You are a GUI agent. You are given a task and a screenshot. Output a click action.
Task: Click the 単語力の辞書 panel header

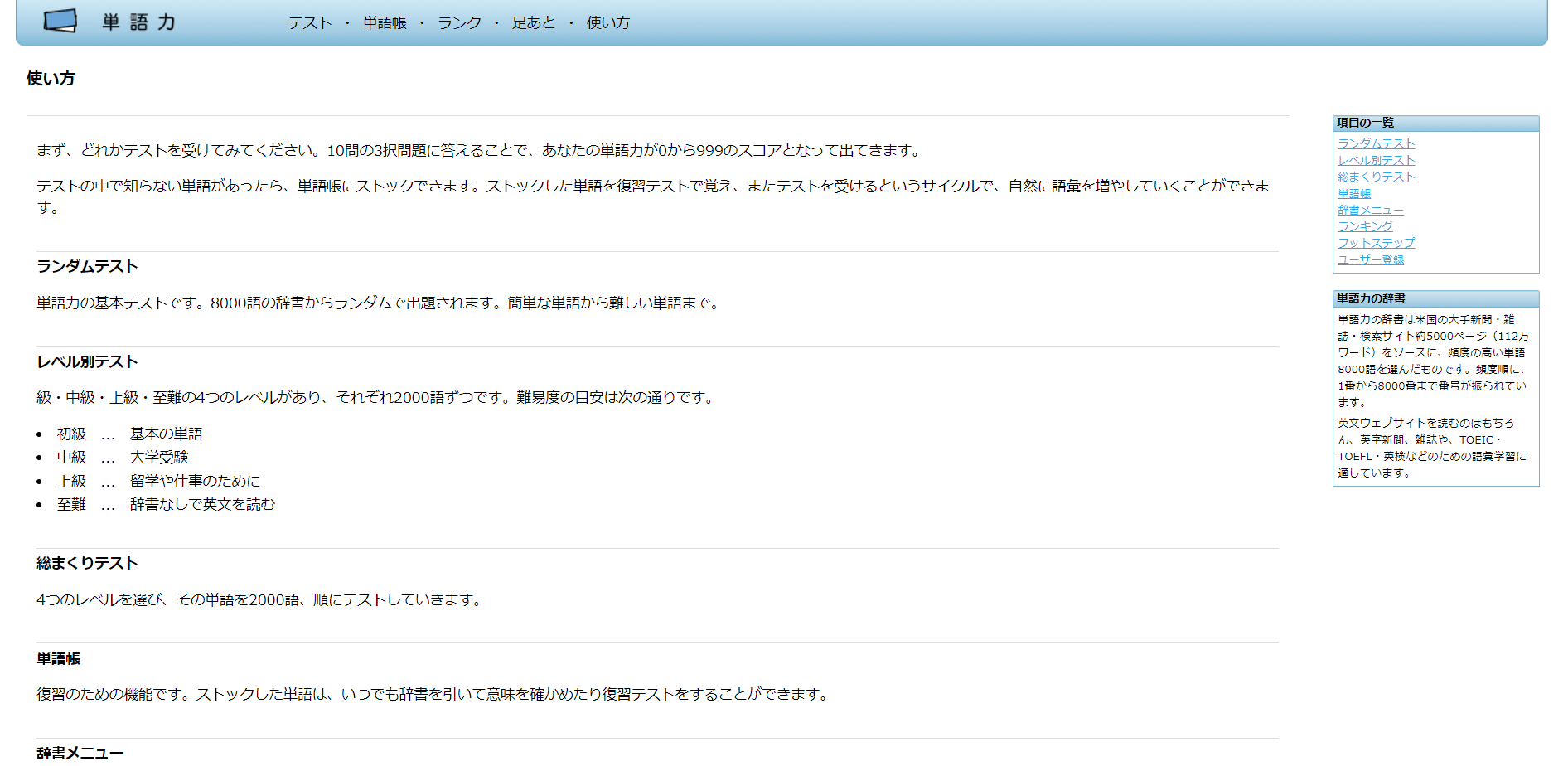[1371, 298]
